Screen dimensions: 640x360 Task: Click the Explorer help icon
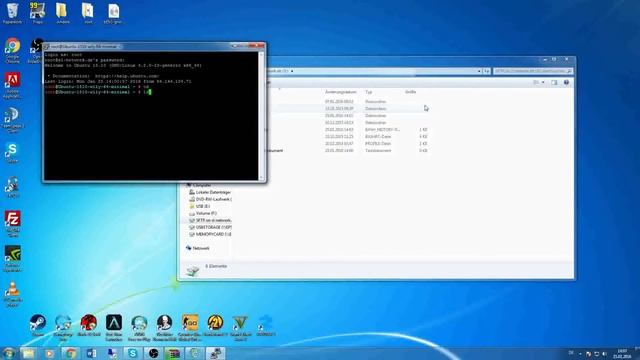(566, 82)
